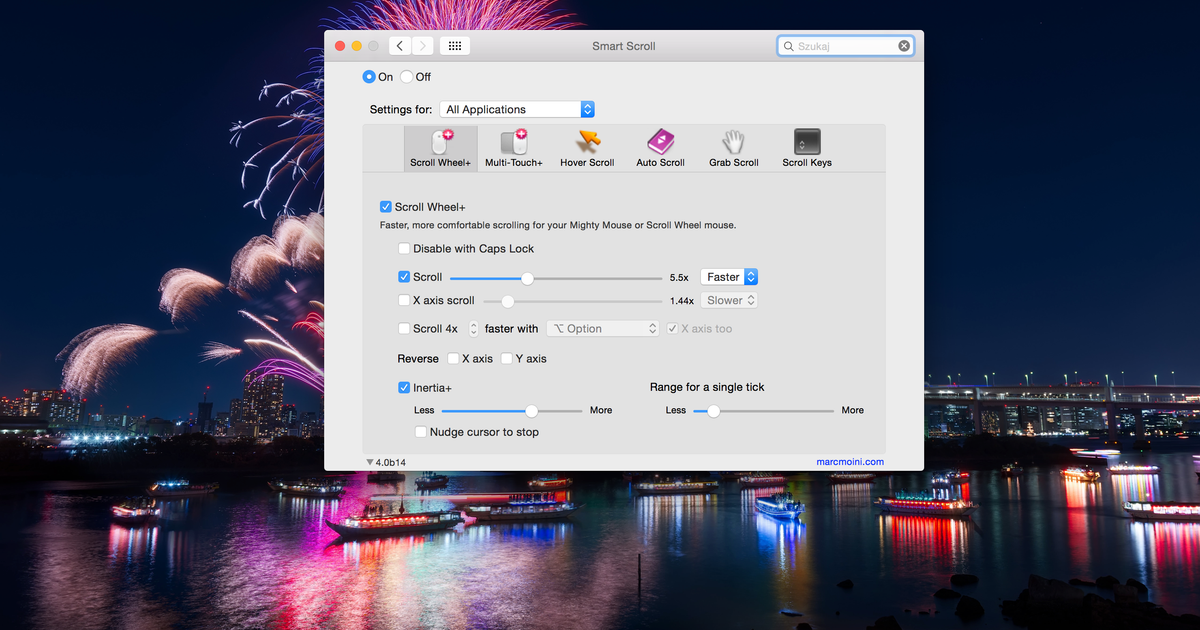Click the Settings for: label
The width and height of the screenshot is (1200, 630).
(401, 110)
